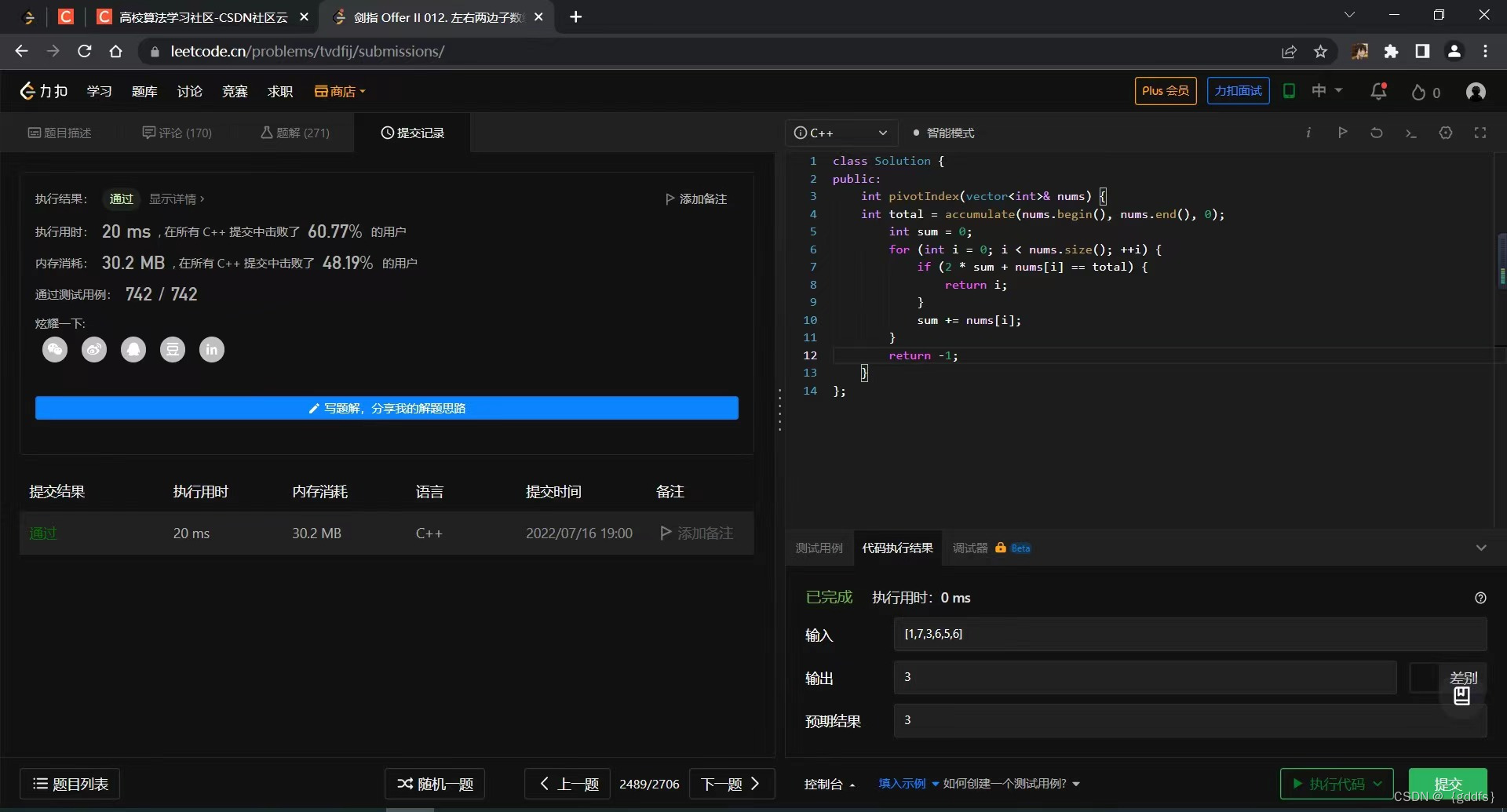Expand 如何创建一个测试用例 help
This screenshot has width=1507, height=812.
pos(1011,784)
